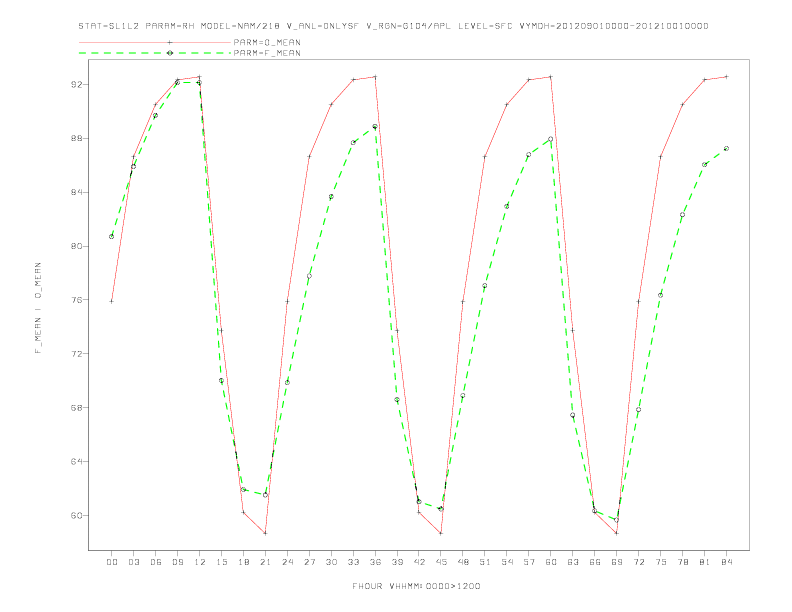This screenshot has height=612, width=792.
Task: Click the 57 hour tick label
Action: [529, 562]
